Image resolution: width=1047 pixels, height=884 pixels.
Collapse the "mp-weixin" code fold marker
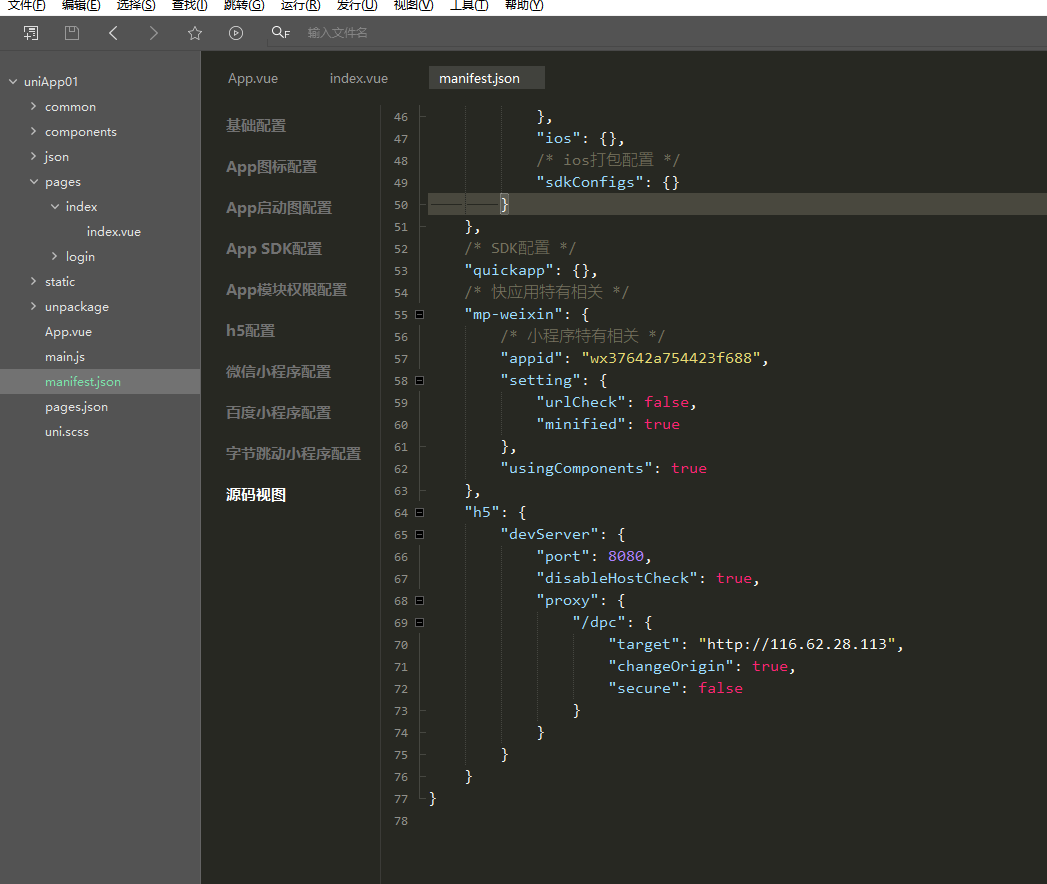pos(419,314)
